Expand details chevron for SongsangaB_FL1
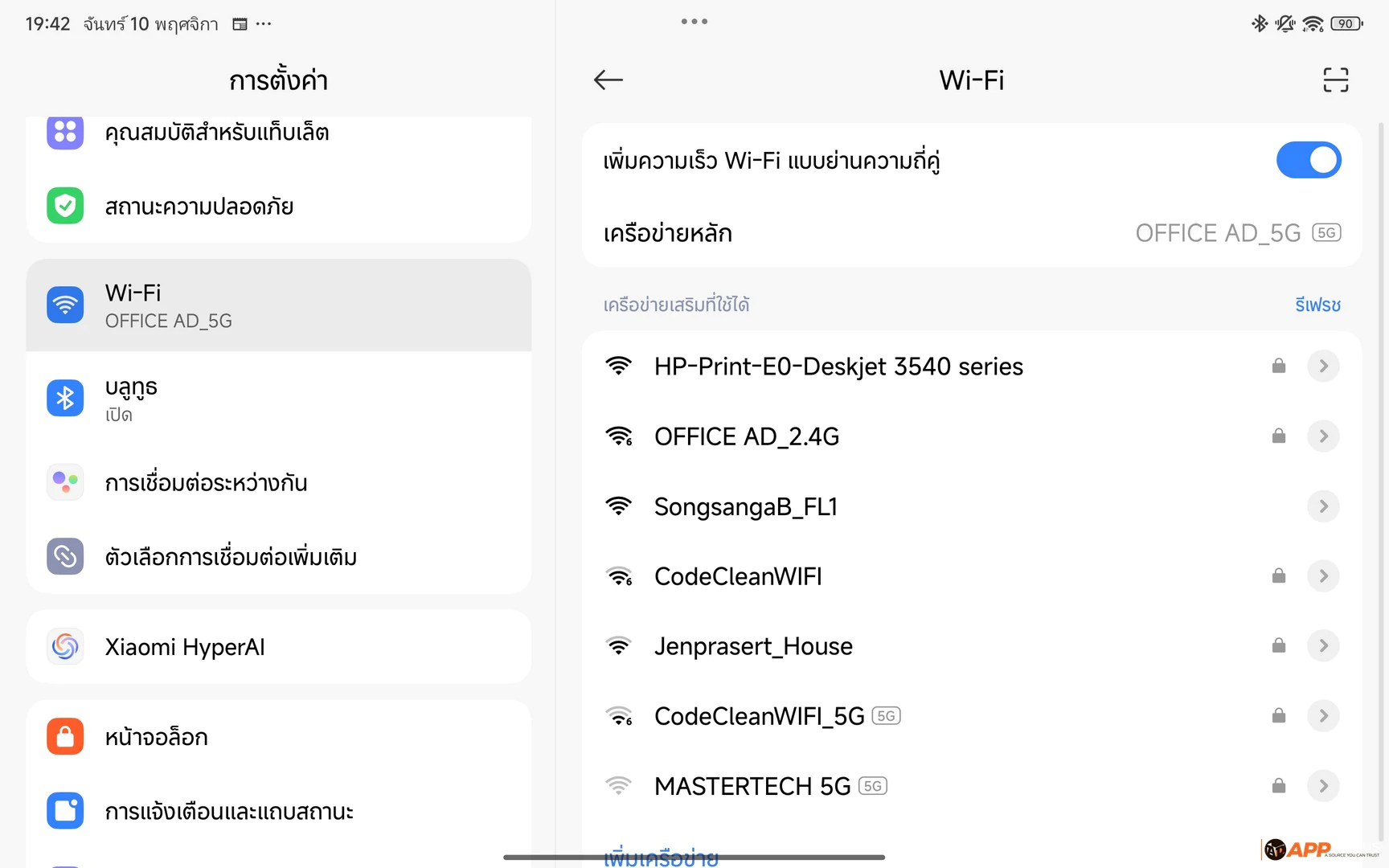The image size is (1389, 868). (x=1322, y=506)
